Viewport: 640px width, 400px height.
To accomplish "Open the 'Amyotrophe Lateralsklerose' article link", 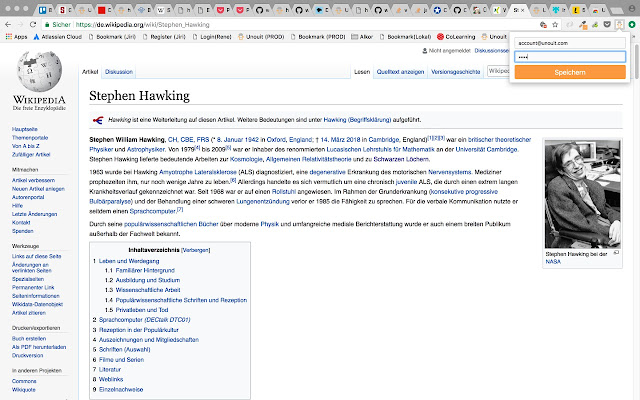I will click(x=198, y=172).
